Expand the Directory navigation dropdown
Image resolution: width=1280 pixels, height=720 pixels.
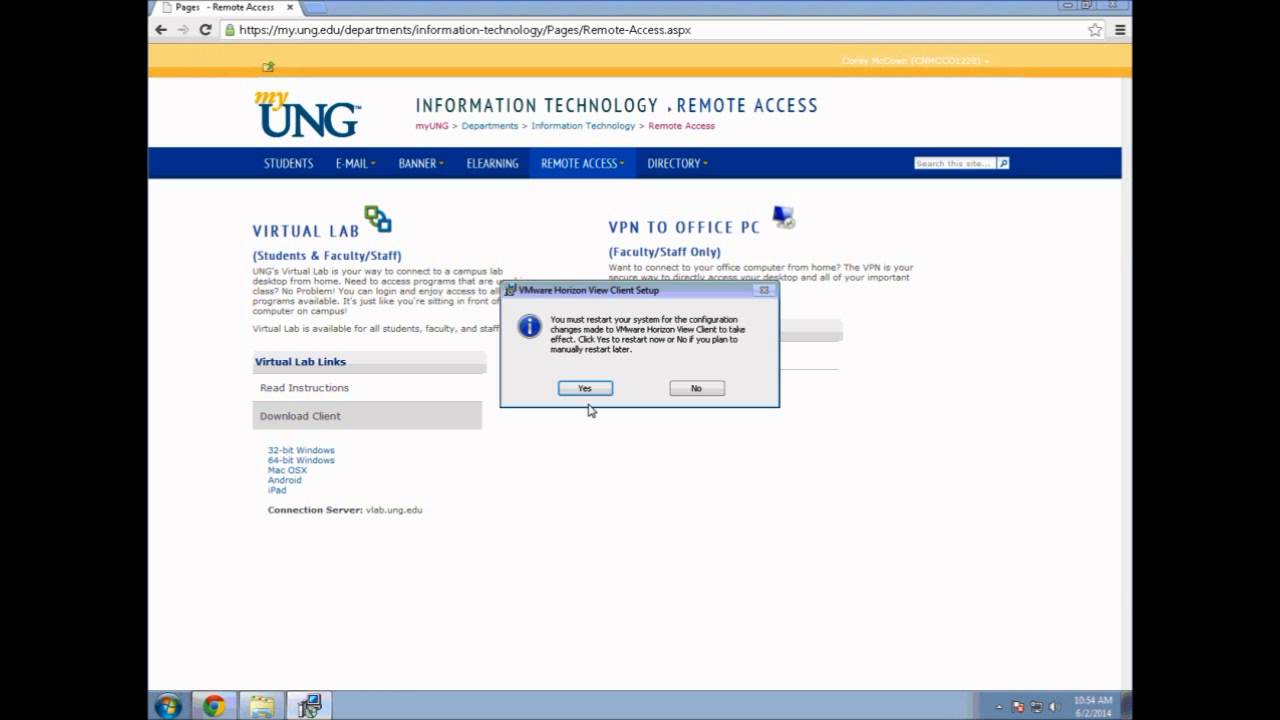pyautogui.click(x=677, y=163)
